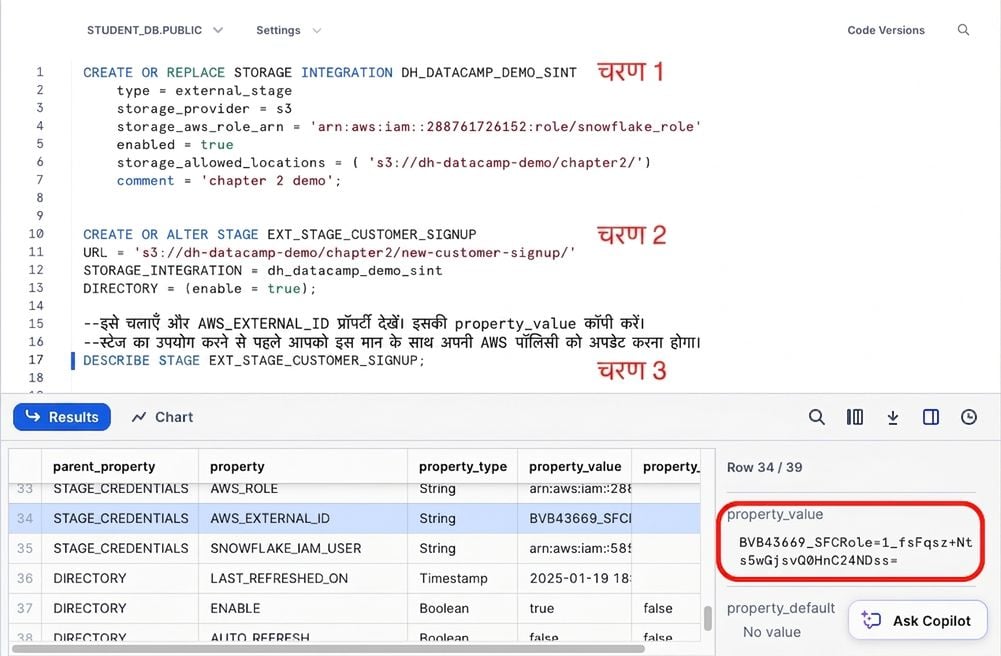Screen dimensions: 1001x656
Task: Click the Boolean type cell in row 37
Action: [x=463, y=608]
